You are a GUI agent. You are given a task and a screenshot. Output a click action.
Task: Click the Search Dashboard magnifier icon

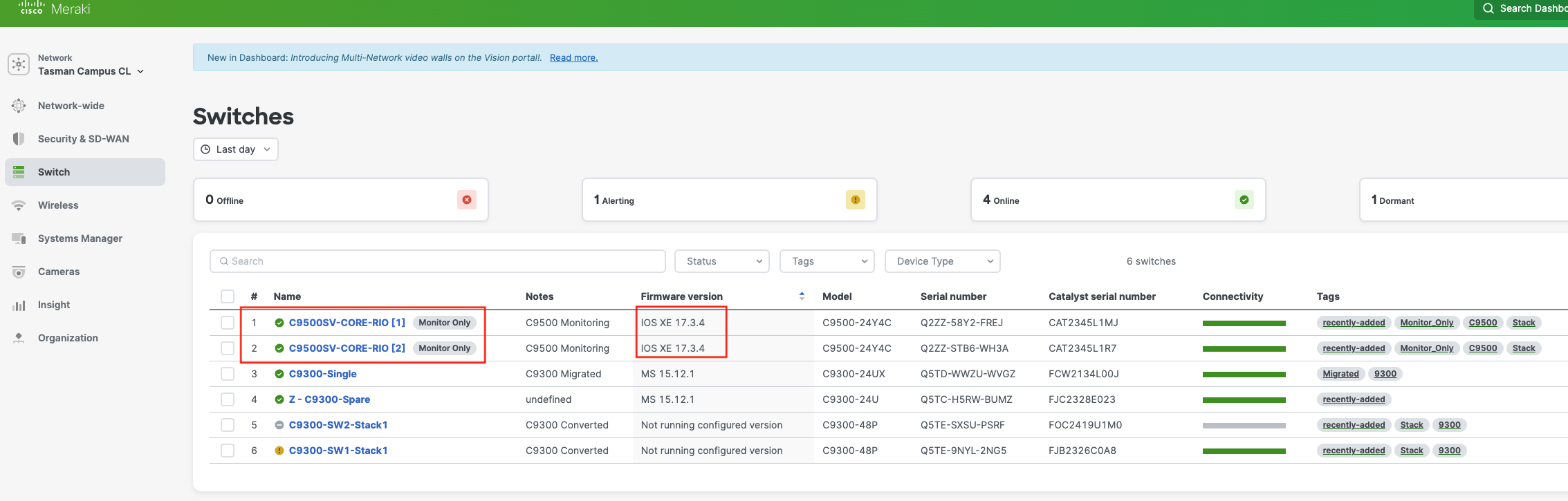point(1488,8)
